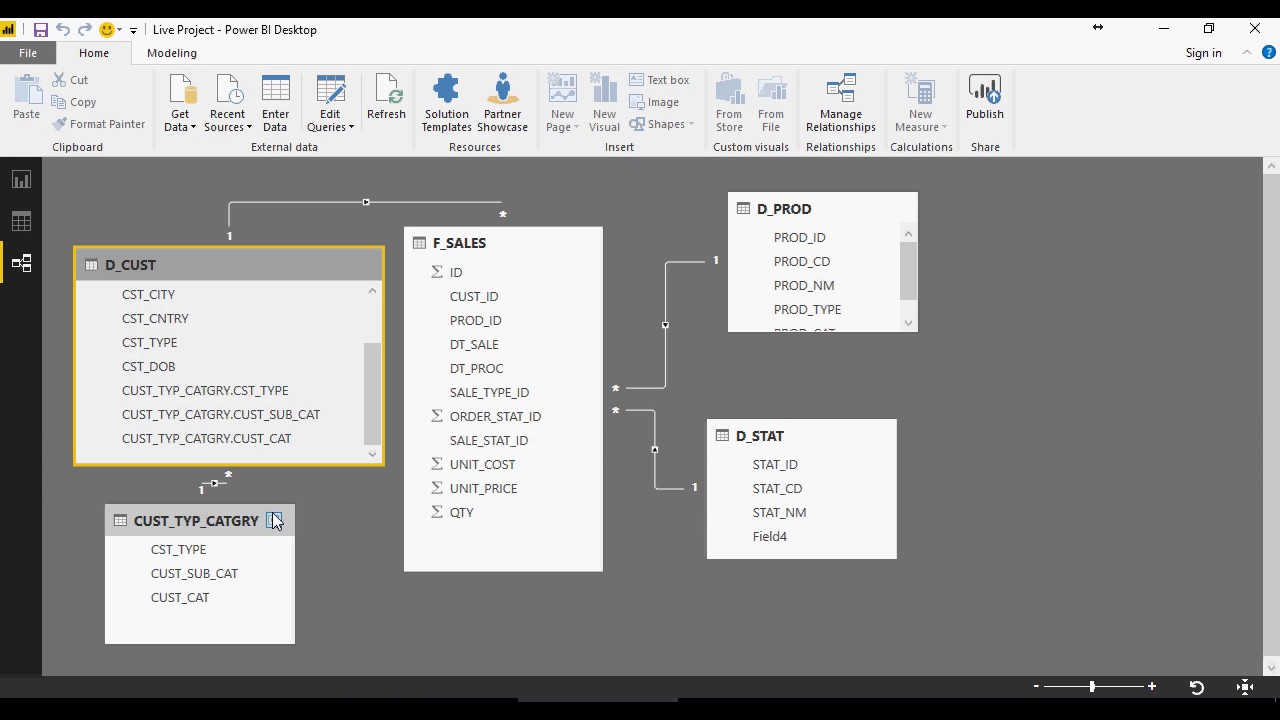
Task: Click the Redo arrow icon
Action: coord(85,30)
